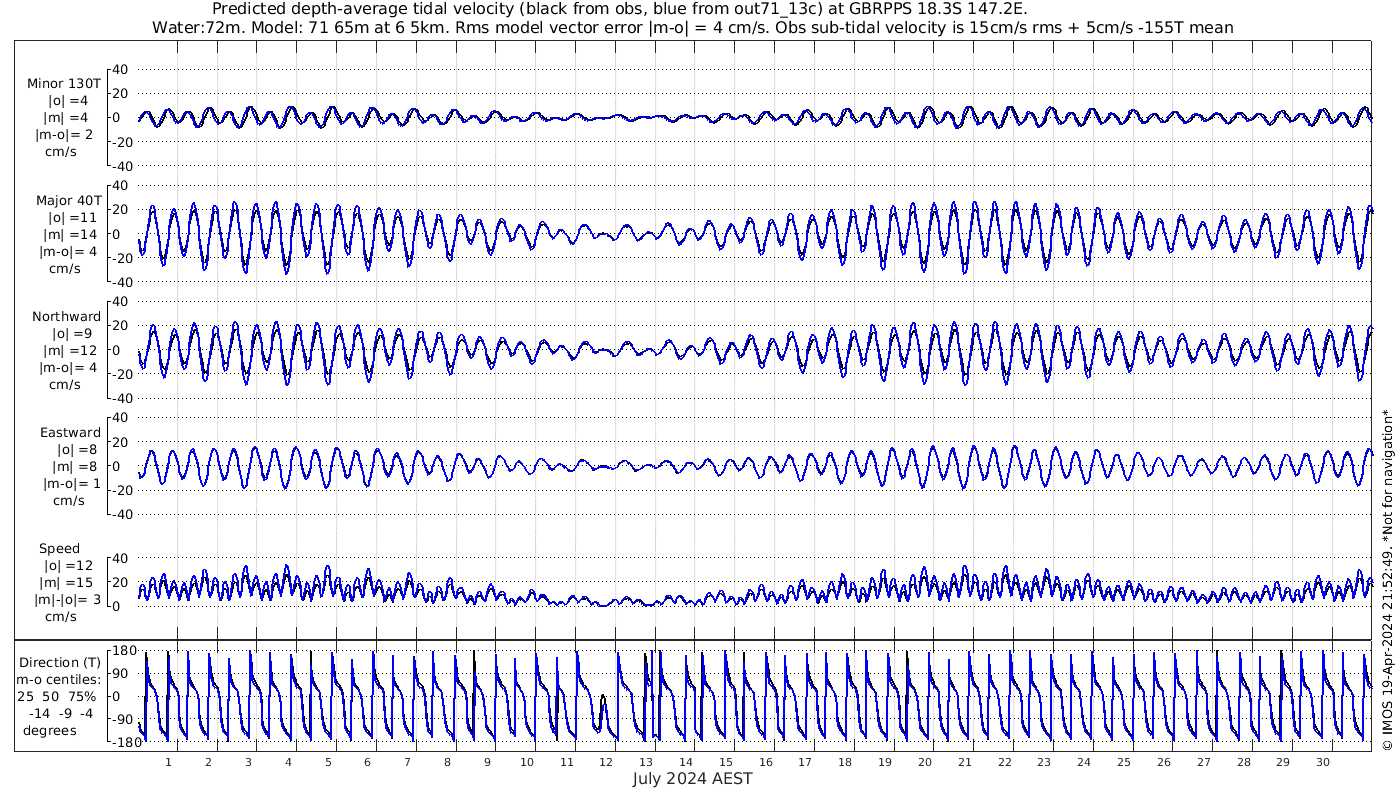Image resolution: width=1400 pixels, height=800 pixels.
Task: Click the 'Direction (T)' panel label
Action: click(x=61, y=662)
